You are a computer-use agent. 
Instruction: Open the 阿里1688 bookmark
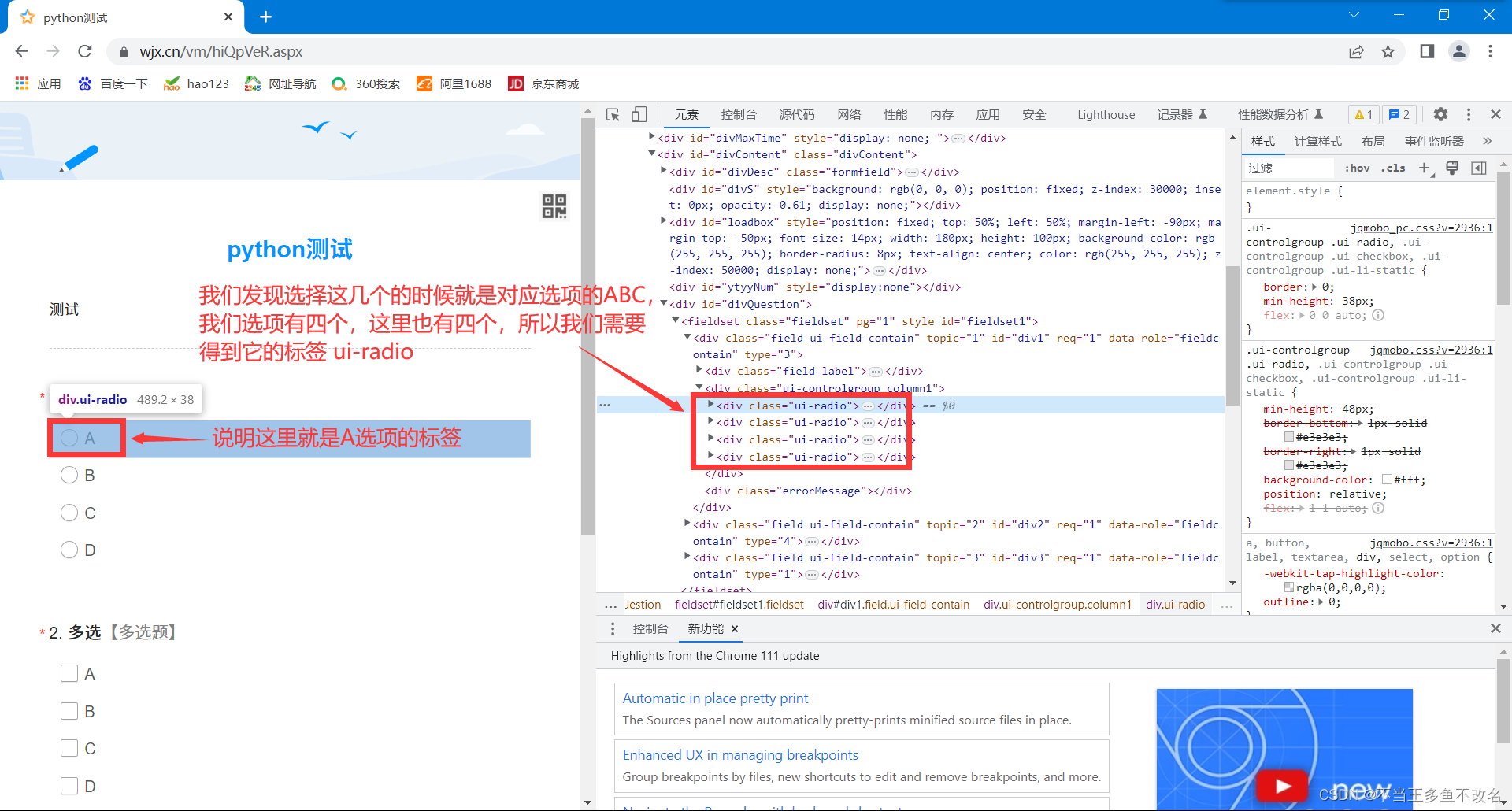click(454, 83)
